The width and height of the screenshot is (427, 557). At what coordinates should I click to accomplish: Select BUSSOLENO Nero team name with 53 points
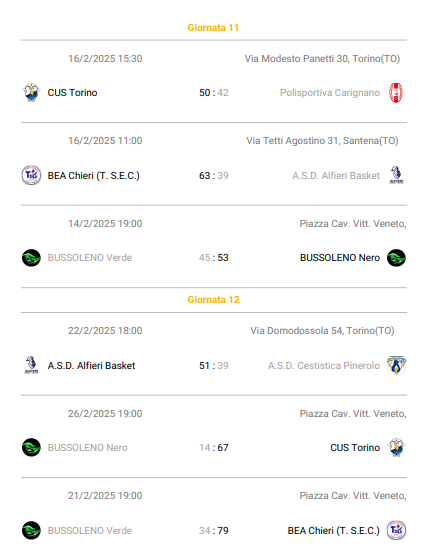340,258
